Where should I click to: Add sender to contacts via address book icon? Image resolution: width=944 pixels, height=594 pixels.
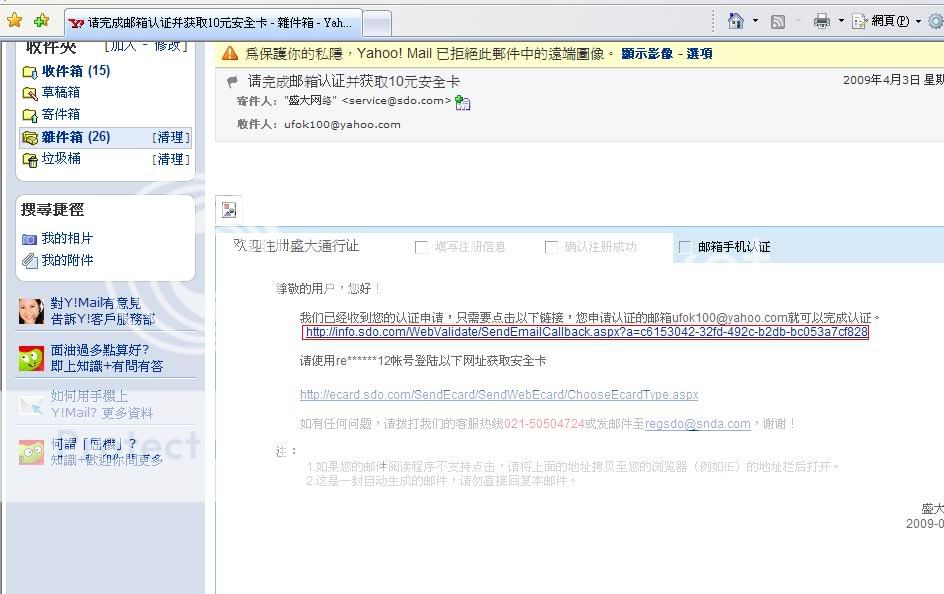(x=462, y=102)
